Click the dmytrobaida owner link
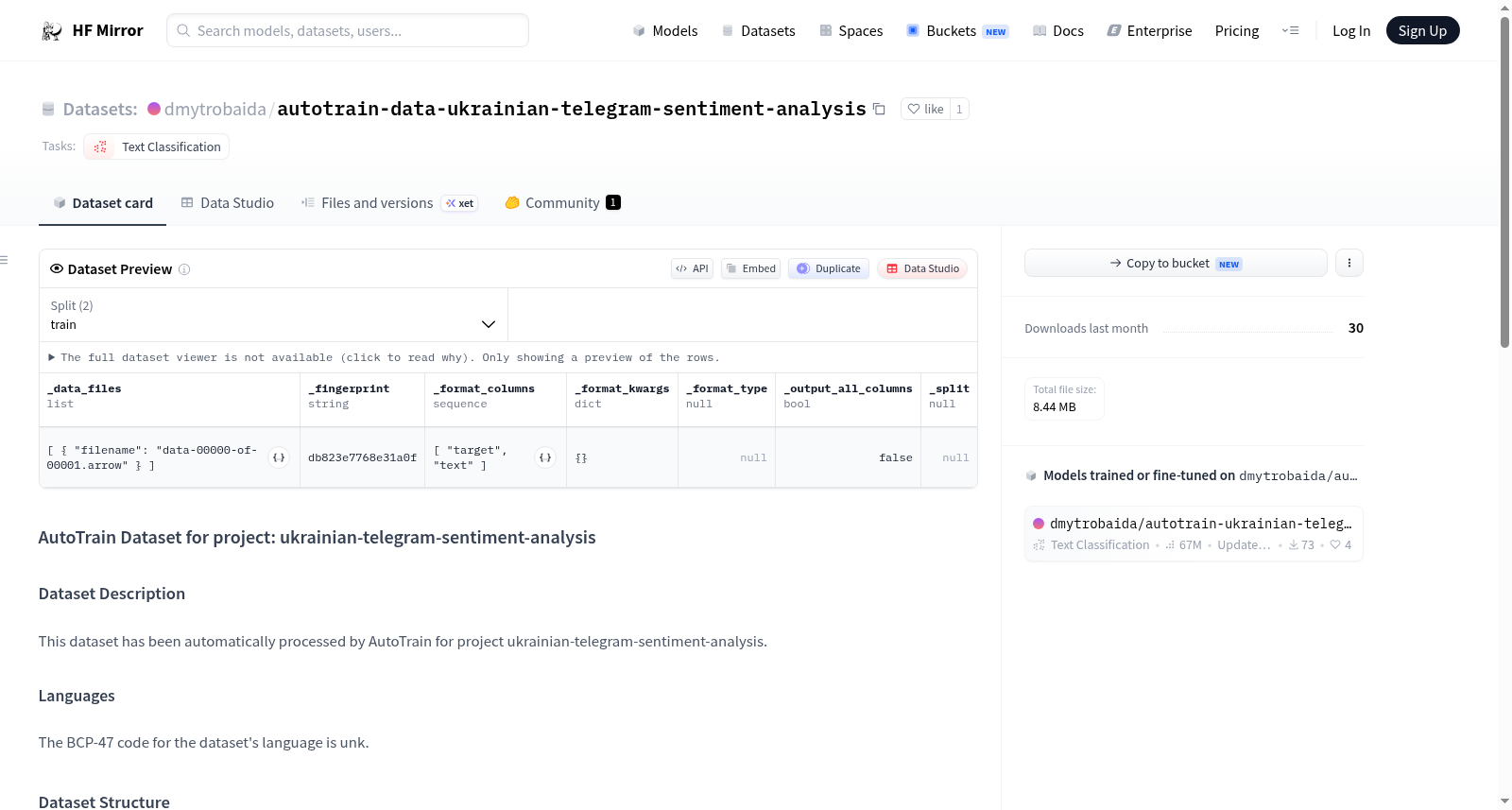 pos(215,109)
